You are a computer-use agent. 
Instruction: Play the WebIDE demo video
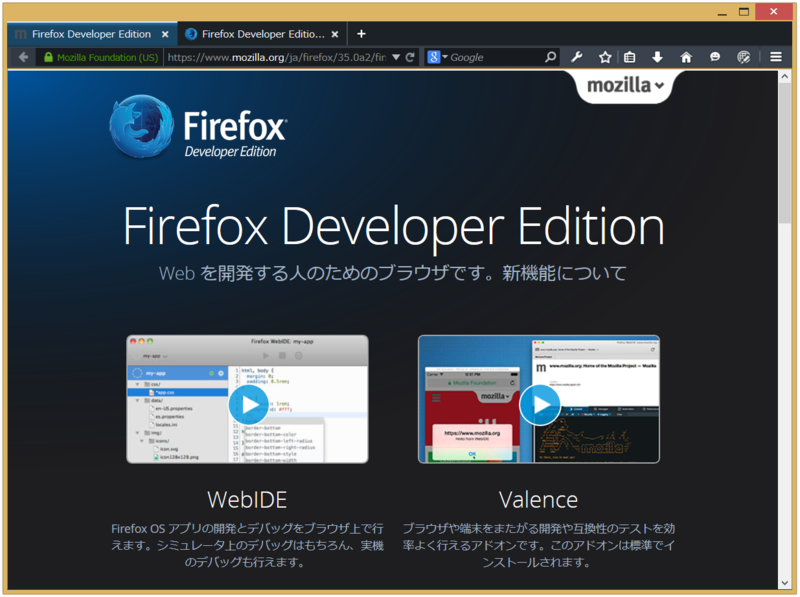(247, 404)
